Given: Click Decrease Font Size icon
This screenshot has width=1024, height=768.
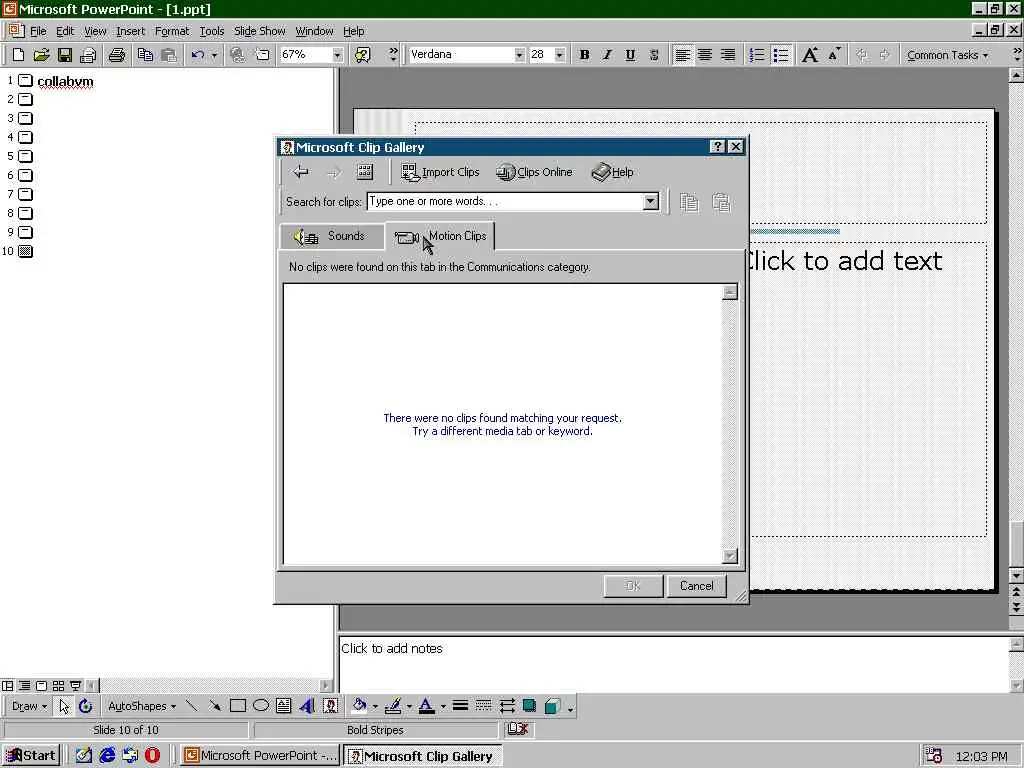Looking at the screenshot, I should 834,55.
